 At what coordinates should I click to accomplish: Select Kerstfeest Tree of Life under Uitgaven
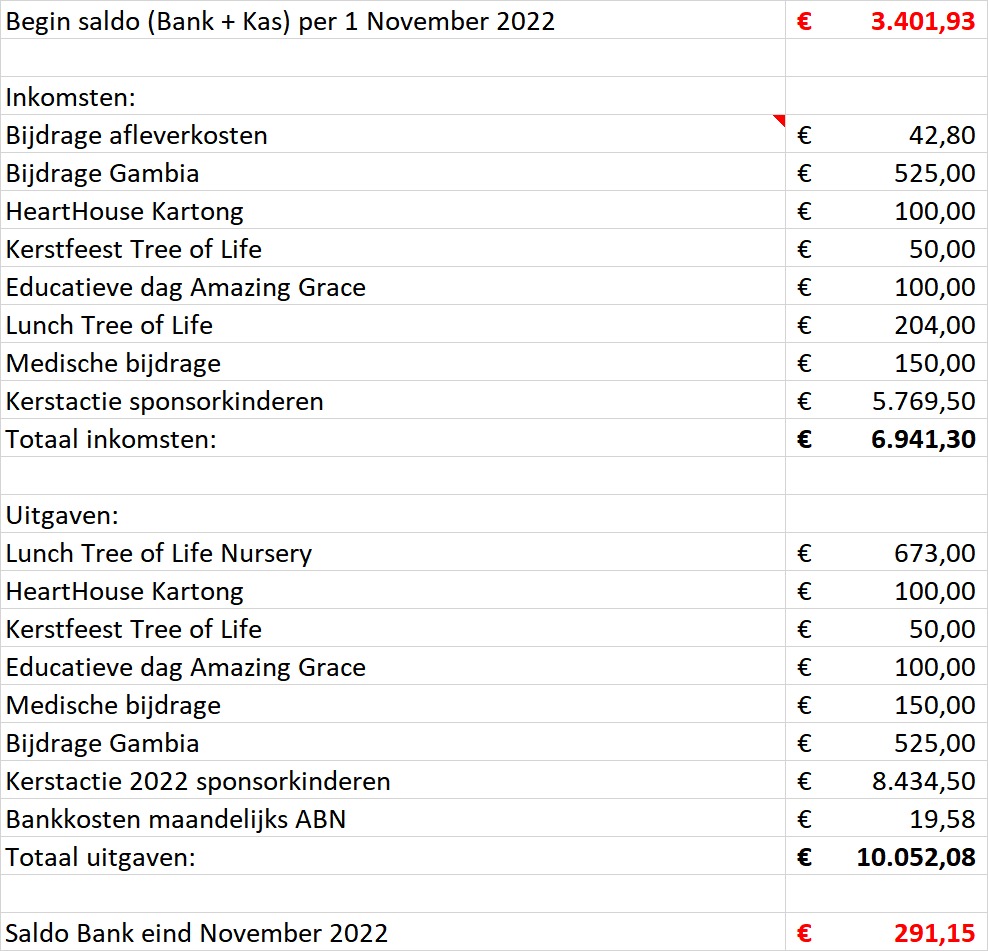pos(134,630)
